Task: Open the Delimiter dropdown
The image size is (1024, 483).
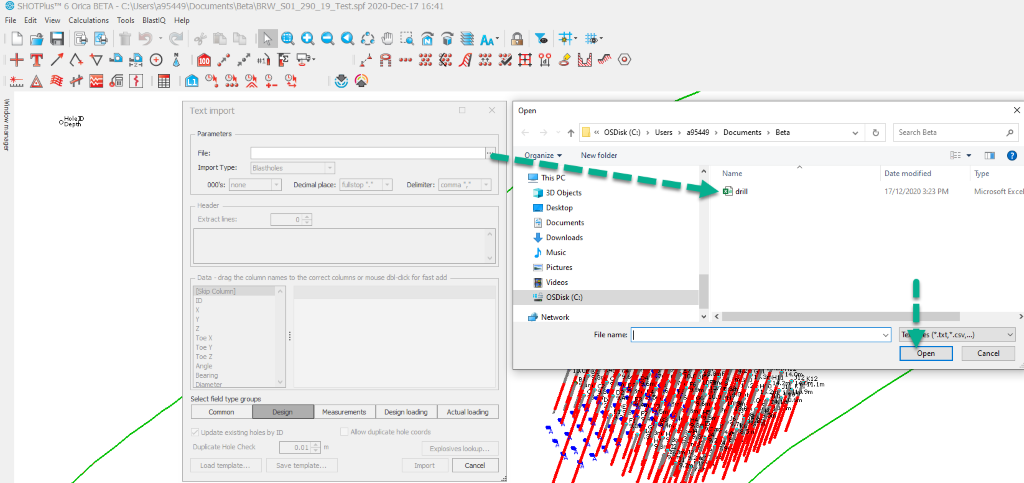Action: pyautogui.click(x=486, y=185)
